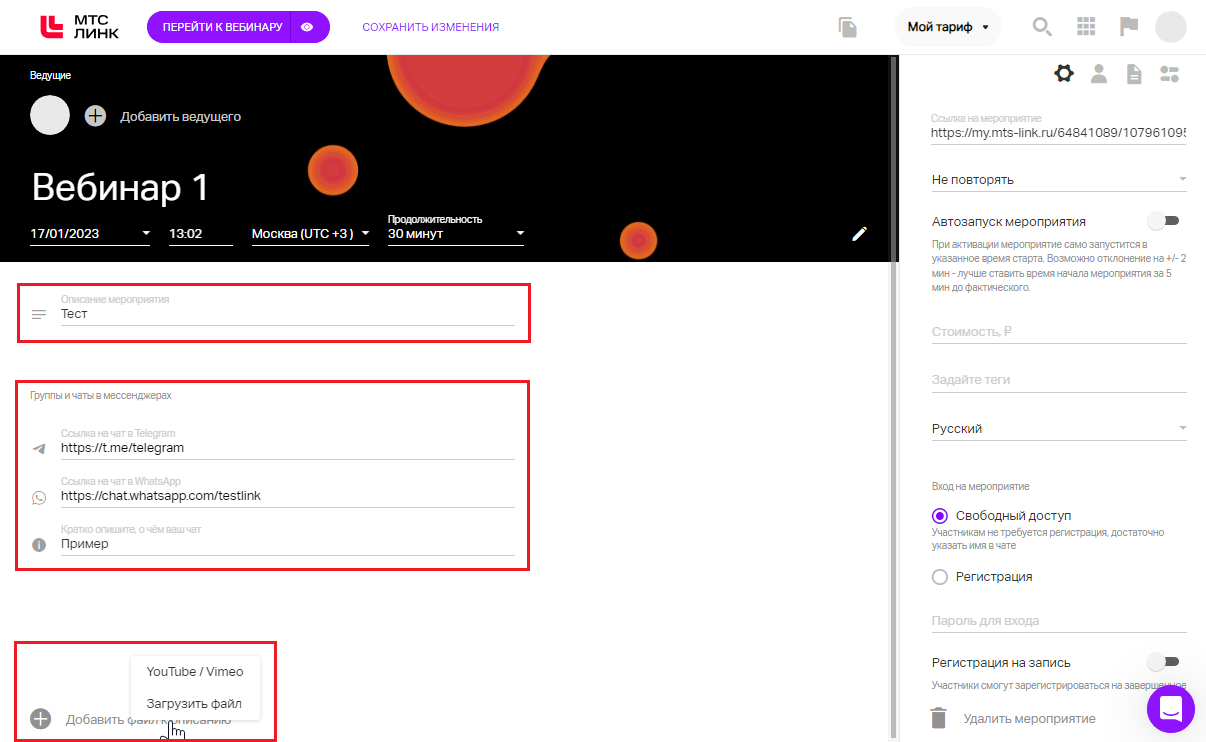The width and height of the screenshot is (1206, 742).
Task: Click Добавить ведущего
Action: [x=181, y=116]
